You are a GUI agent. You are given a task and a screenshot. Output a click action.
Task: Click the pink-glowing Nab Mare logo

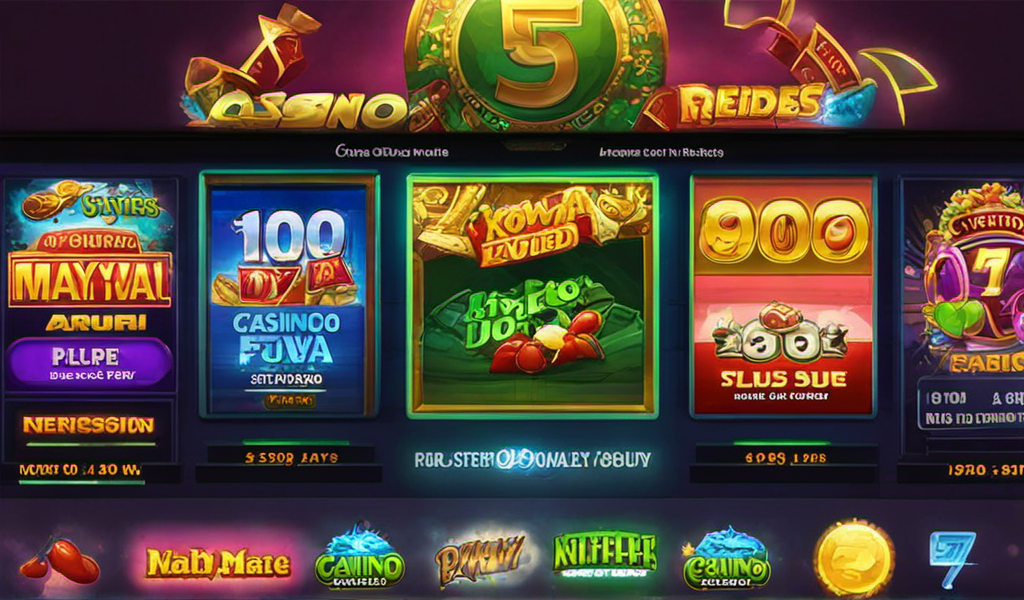point(218,562)
